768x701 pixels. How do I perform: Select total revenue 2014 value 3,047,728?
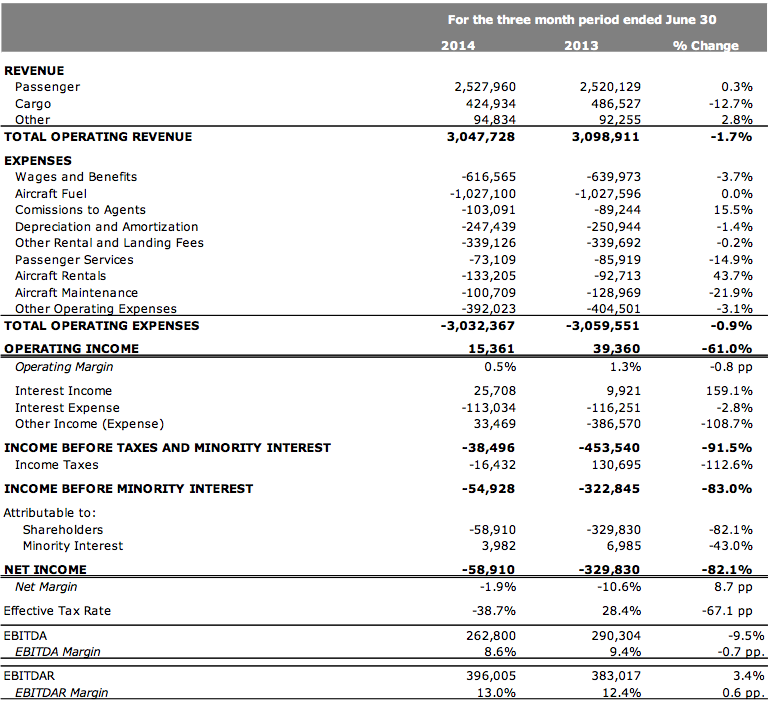[x=480, y=137]
